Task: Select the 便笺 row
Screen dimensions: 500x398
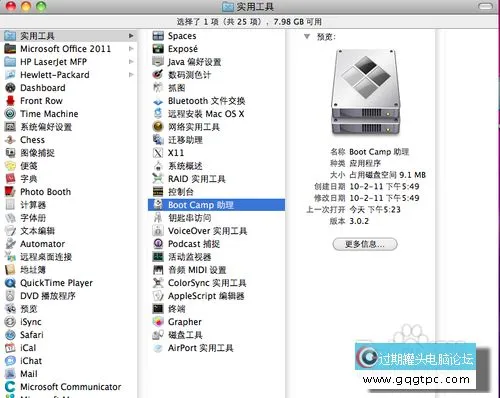Action: pos(70,166)
